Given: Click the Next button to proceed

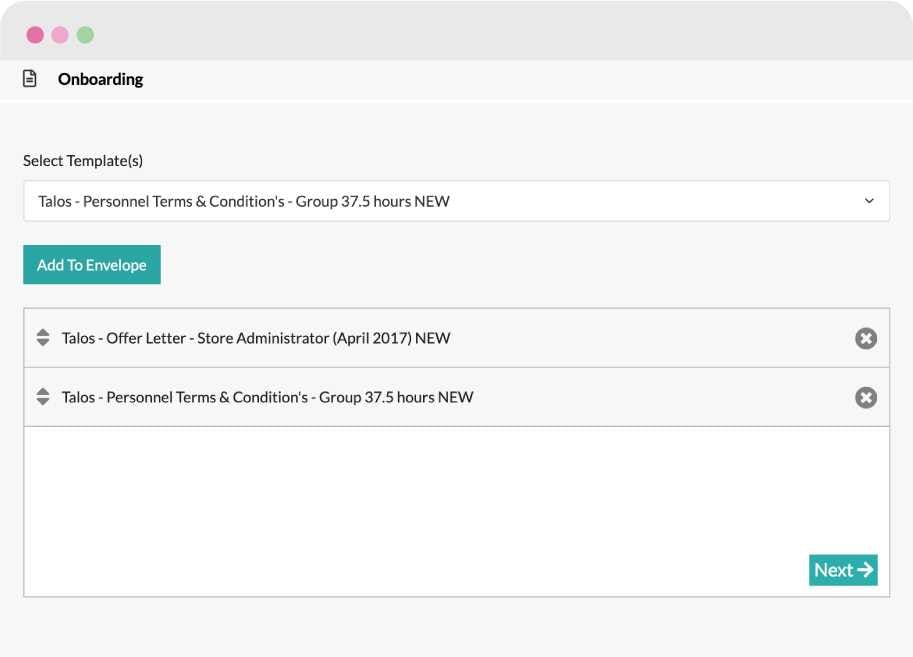Looking at the screenshot, I should point(843,570).
